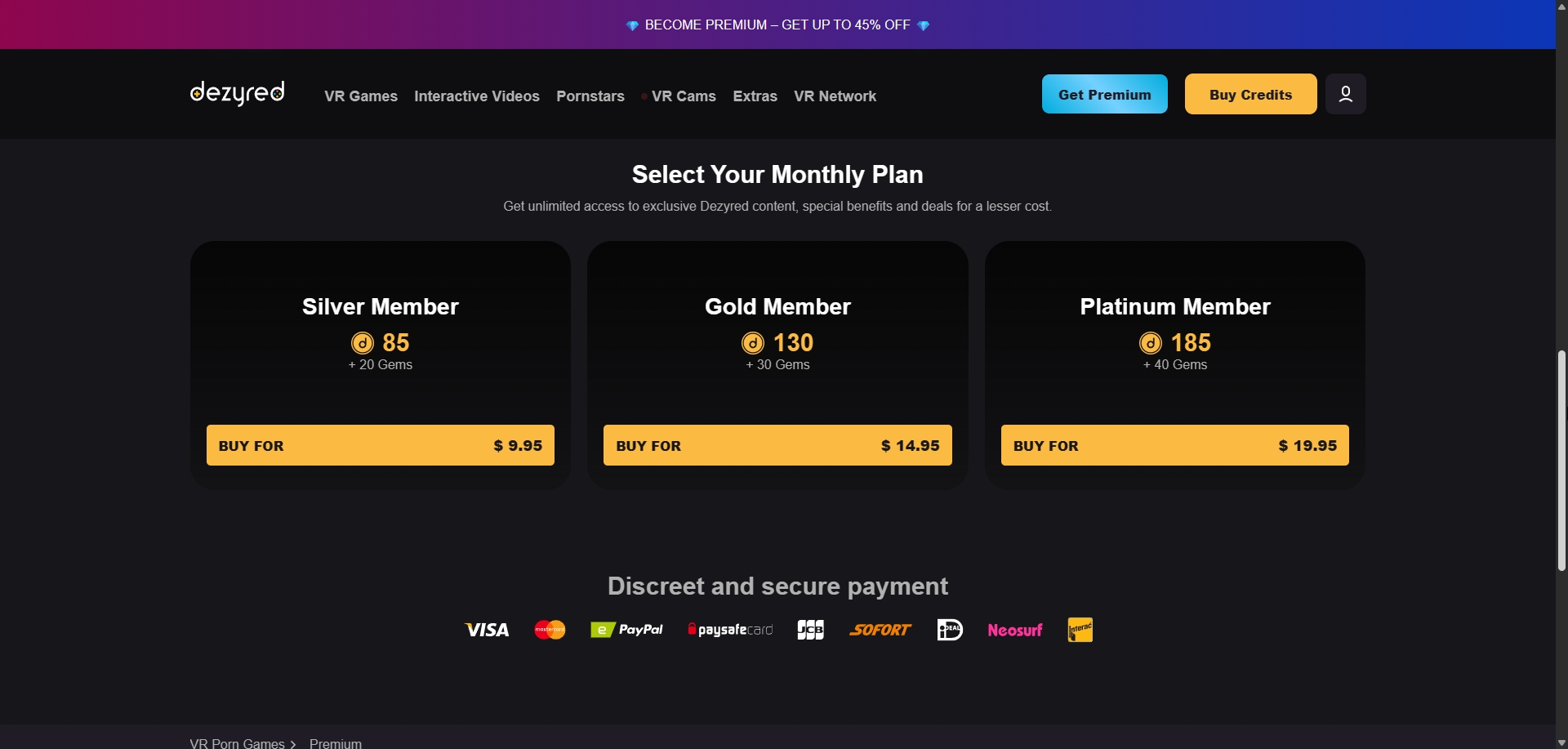
Task: Select the Visa payment icon
Action: [x=486, y=630]
